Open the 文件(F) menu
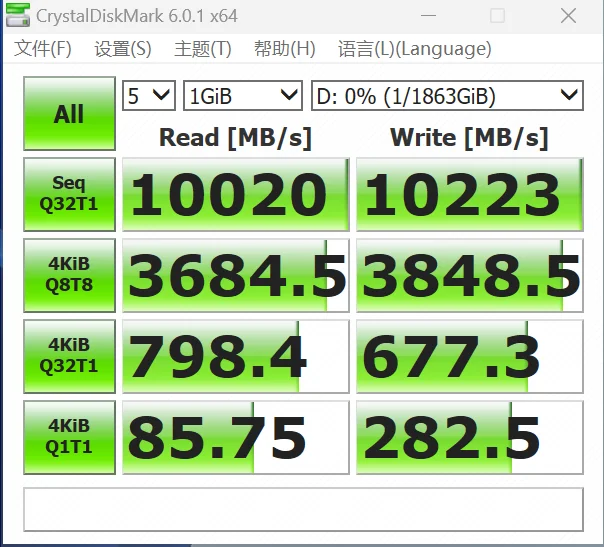This screenshot has width=604, height=547. [43, 49]
